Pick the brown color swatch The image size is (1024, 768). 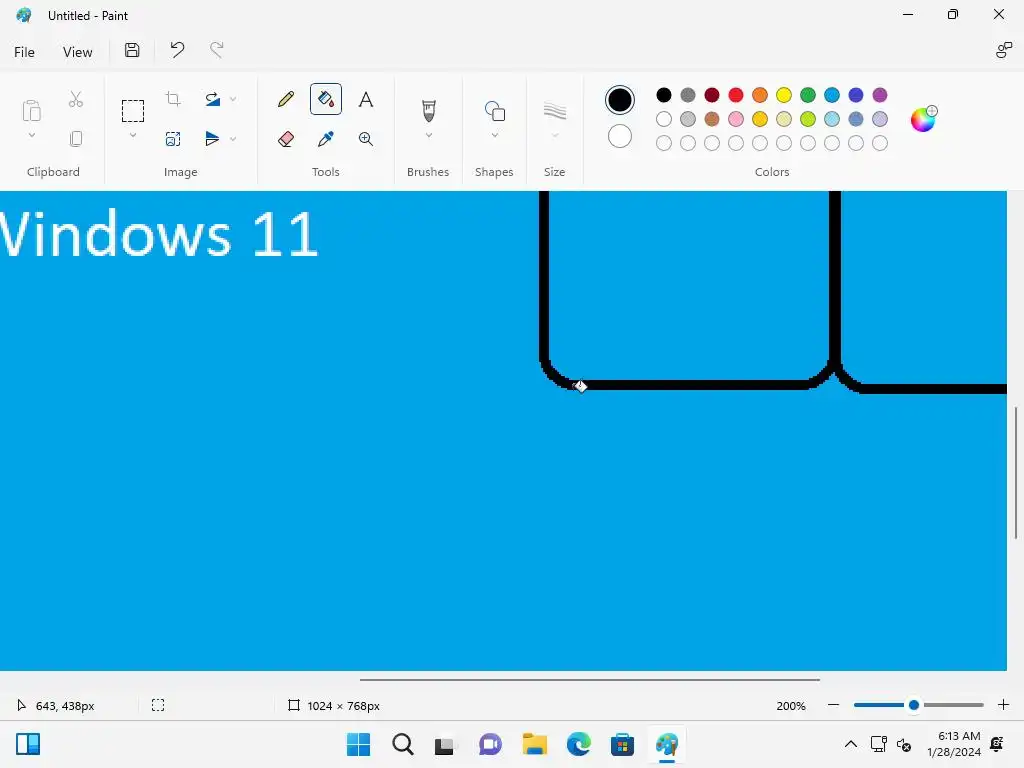point(712,119)
